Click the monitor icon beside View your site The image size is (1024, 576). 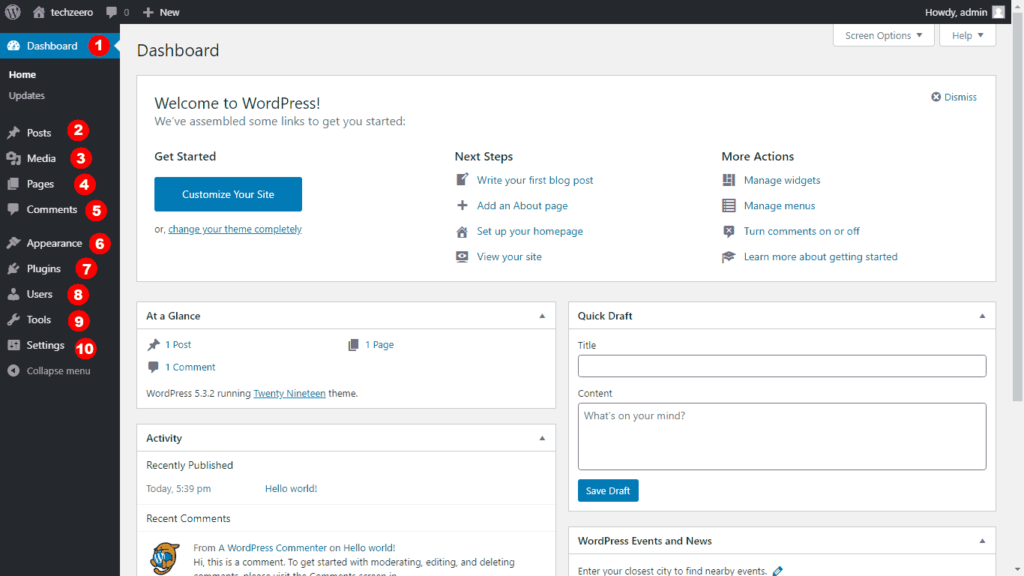pyautogui.click(x=462, y=257)
